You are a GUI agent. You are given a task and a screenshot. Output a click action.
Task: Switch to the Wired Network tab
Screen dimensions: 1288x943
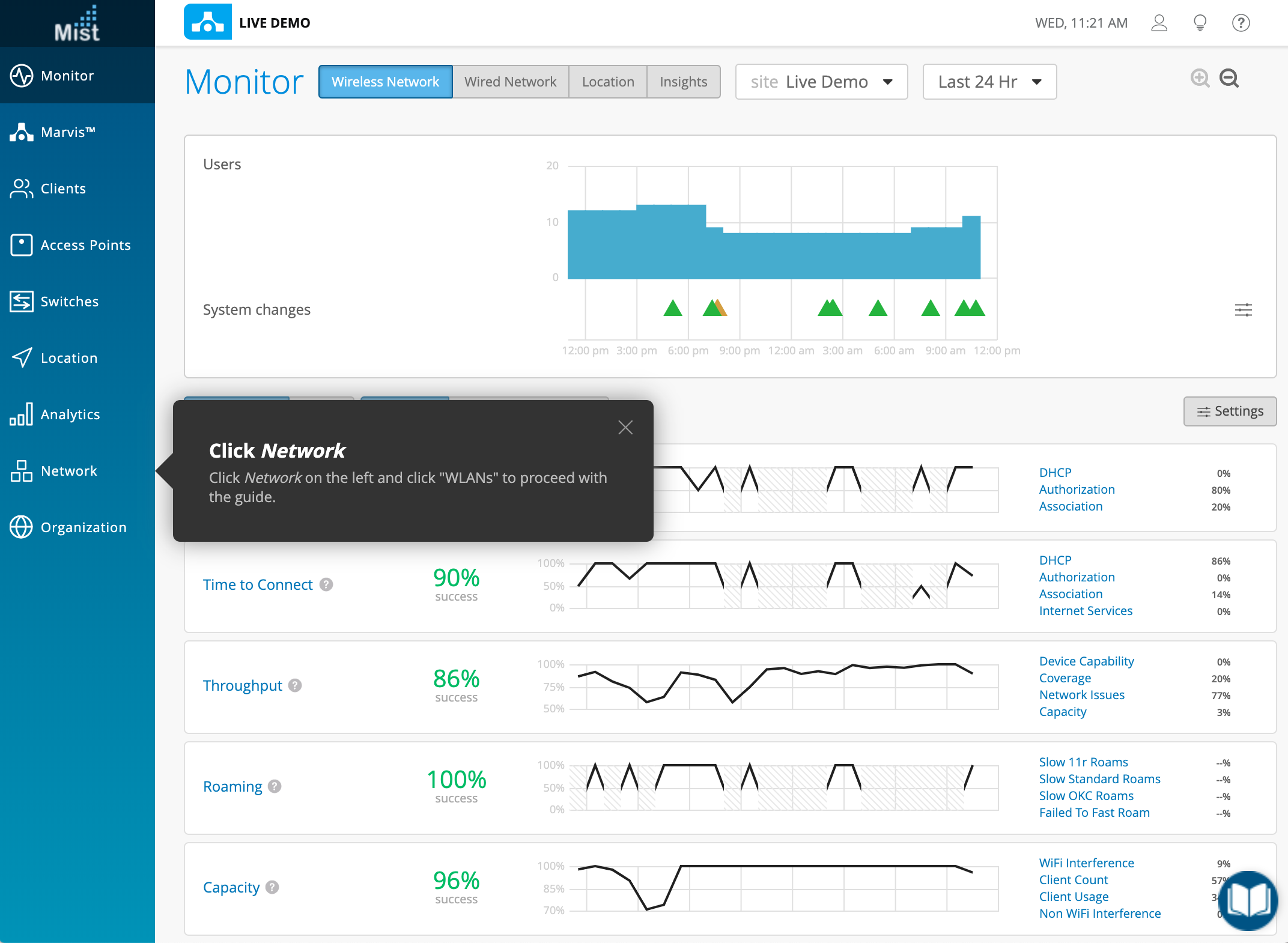point(510,82)
